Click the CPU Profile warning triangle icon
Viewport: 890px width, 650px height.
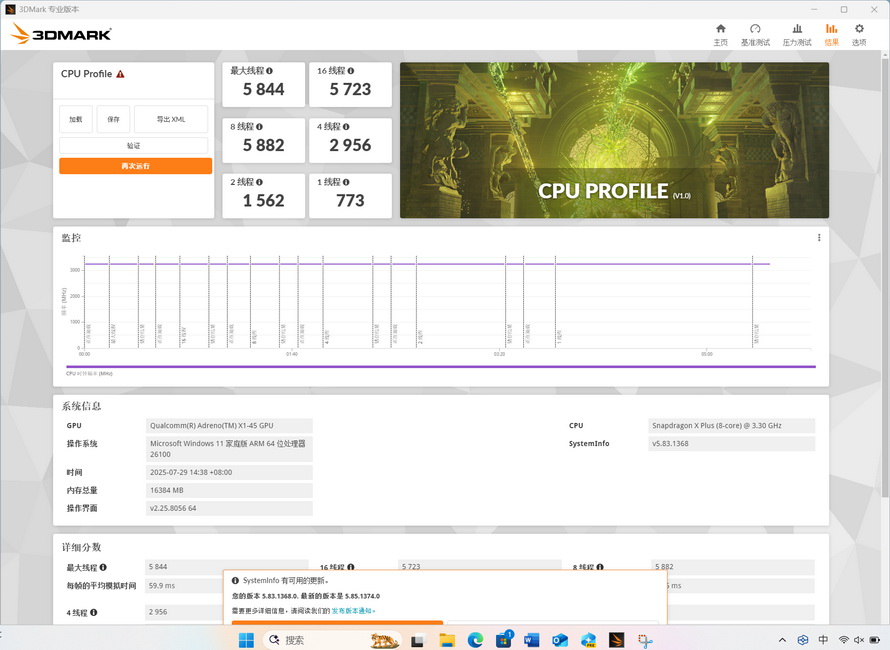pyautogui.click(x=120, y=74)
